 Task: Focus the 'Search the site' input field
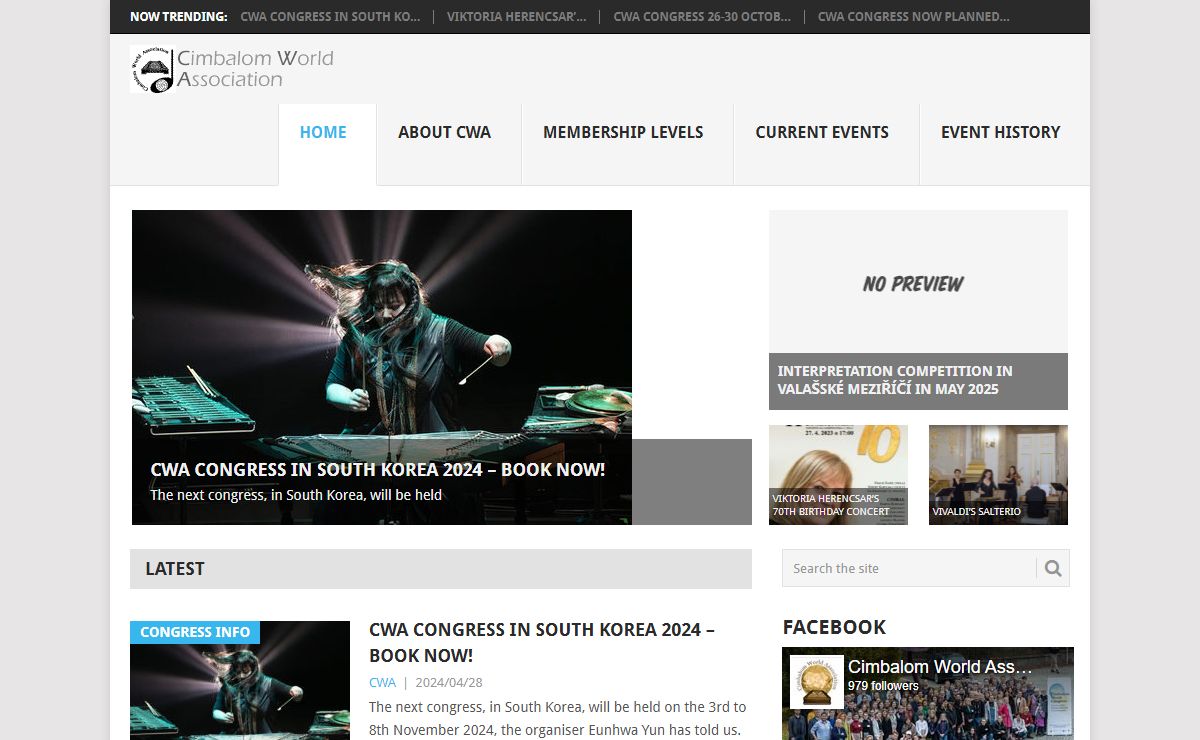pos(909,568)
